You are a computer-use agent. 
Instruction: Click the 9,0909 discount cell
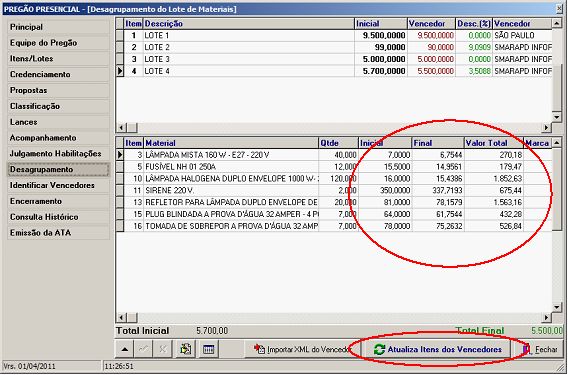click(x=474, y=47)
